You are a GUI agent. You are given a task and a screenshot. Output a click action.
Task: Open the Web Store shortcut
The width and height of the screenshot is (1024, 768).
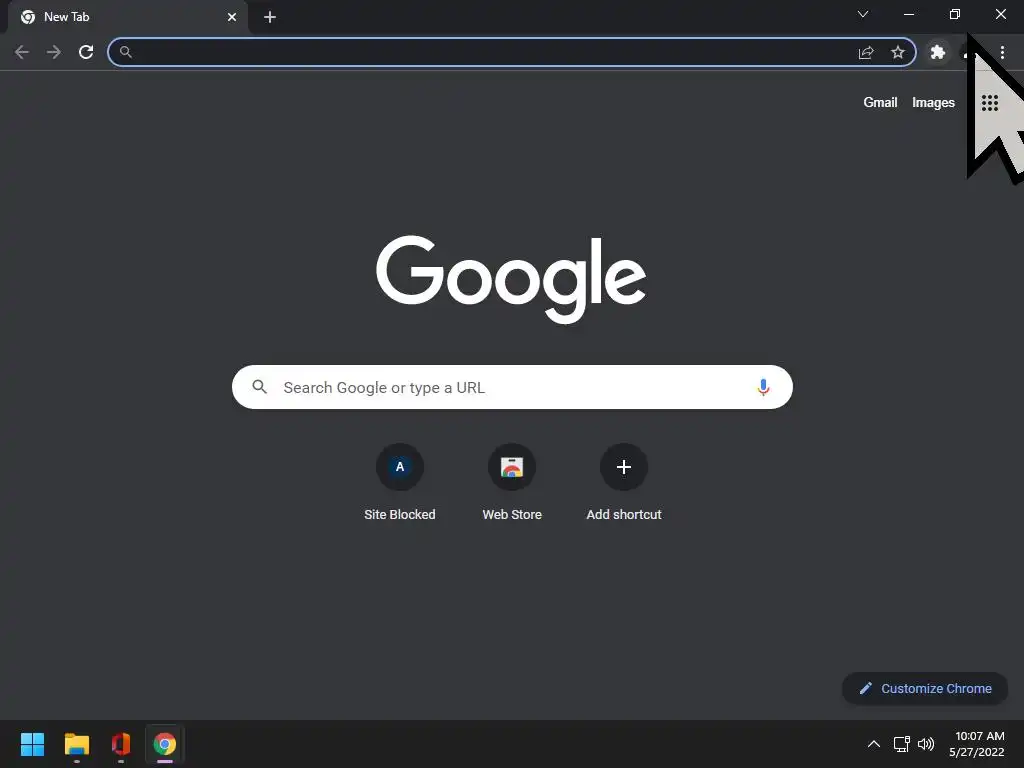[512, 482]
